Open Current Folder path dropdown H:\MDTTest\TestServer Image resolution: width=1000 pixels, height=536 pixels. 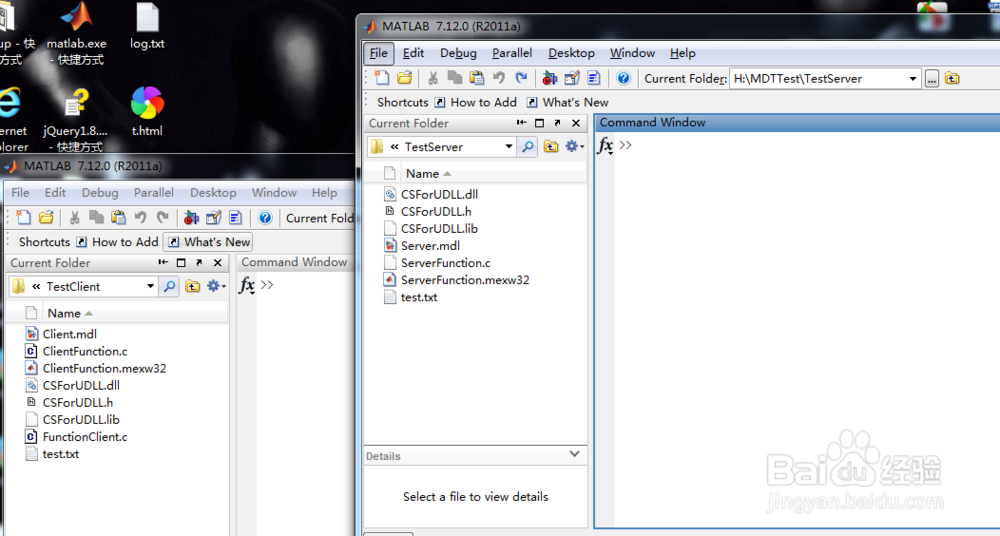coord(913,78)
